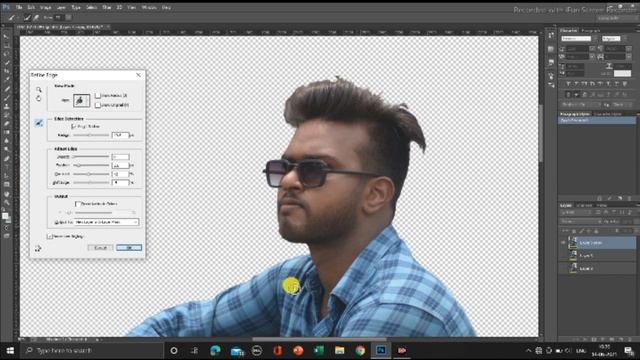
Task: Open Google Chrome from the taskbar
Action: tap(360, 351)
